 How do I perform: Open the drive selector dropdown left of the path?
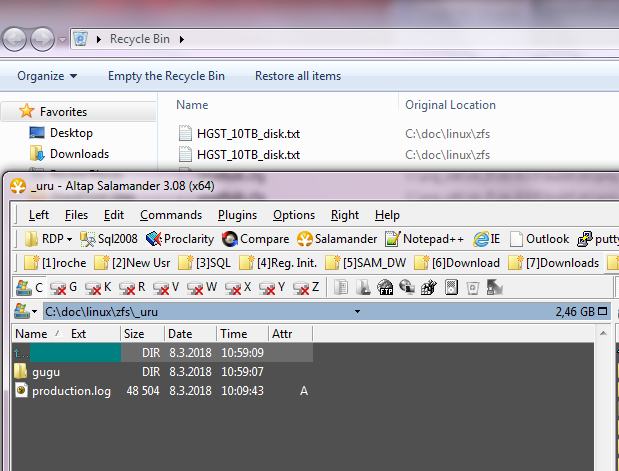pyautogui.click(x=26, y=311)
